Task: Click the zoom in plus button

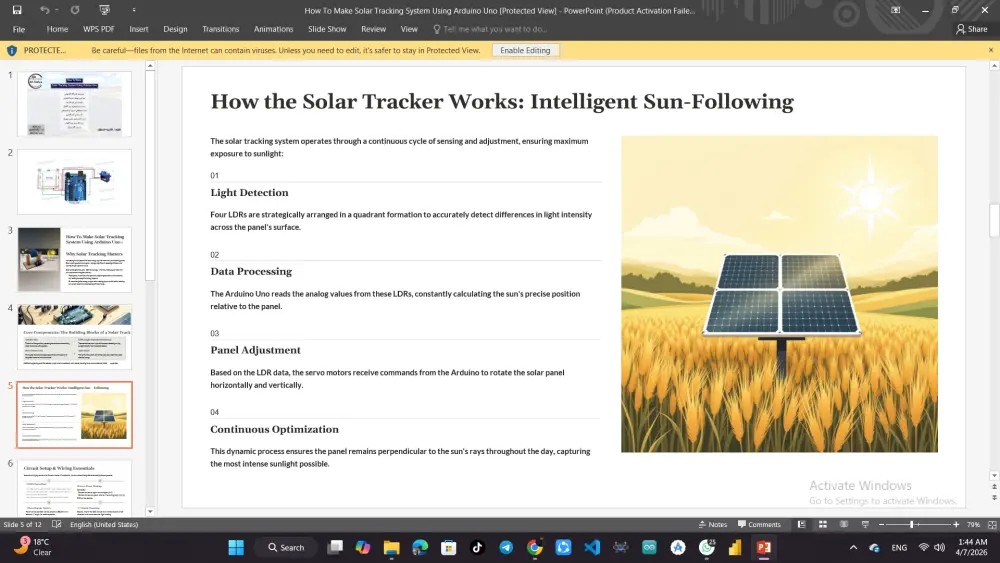Action: click(956, 525)
